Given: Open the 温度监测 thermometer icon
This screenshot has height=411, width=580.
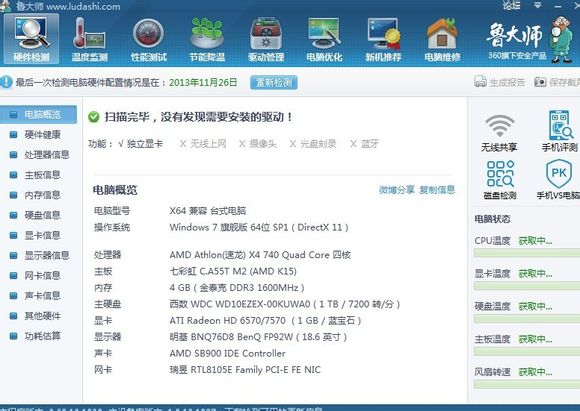Looking at the screenshot, I should (x=89, y=40).
